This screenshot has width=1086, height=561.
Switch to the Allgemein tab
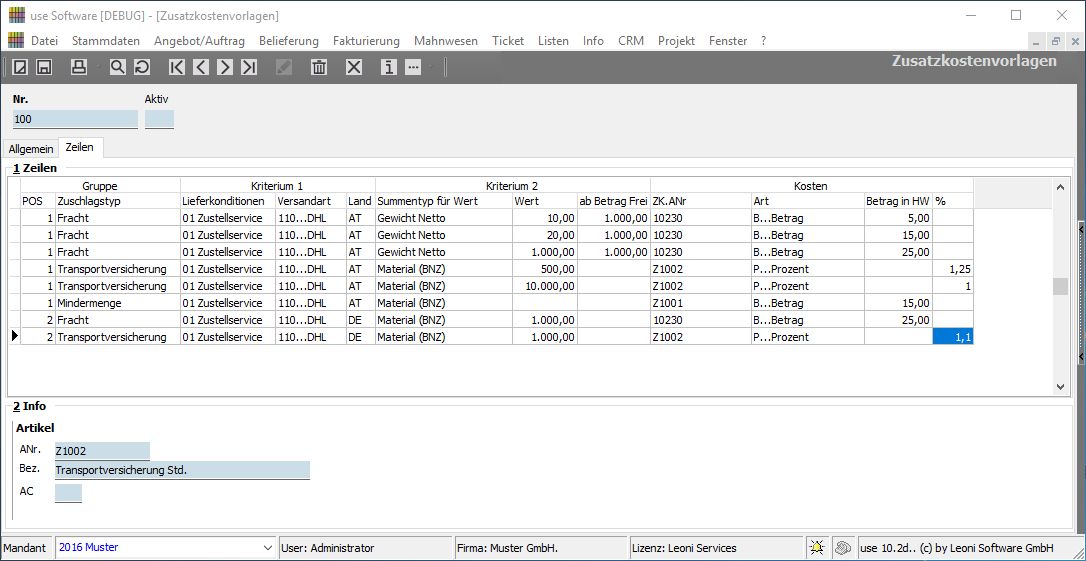coord(31,149)
